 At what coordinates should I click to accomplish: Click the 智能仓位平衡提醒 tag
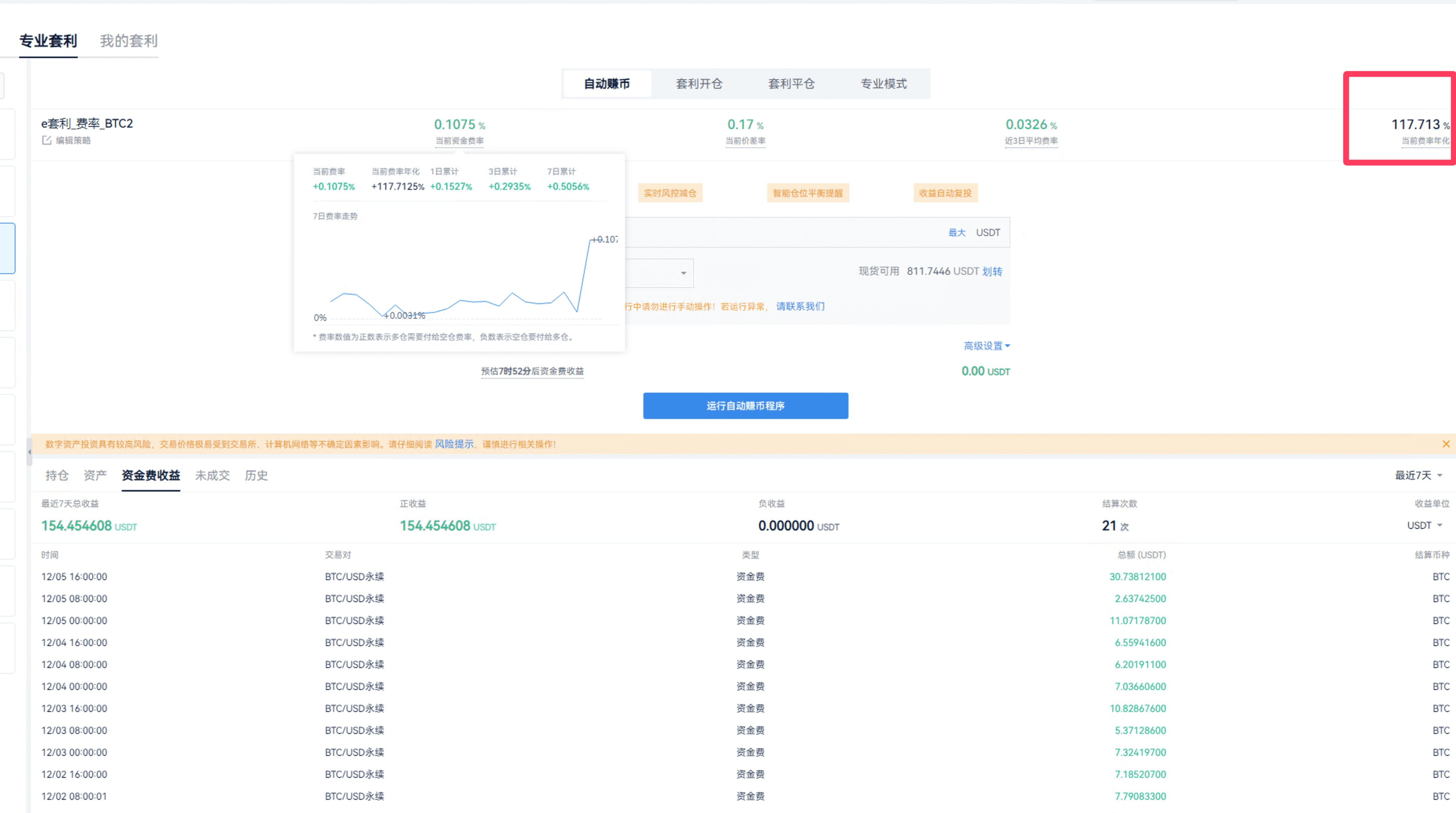[808, 193]
